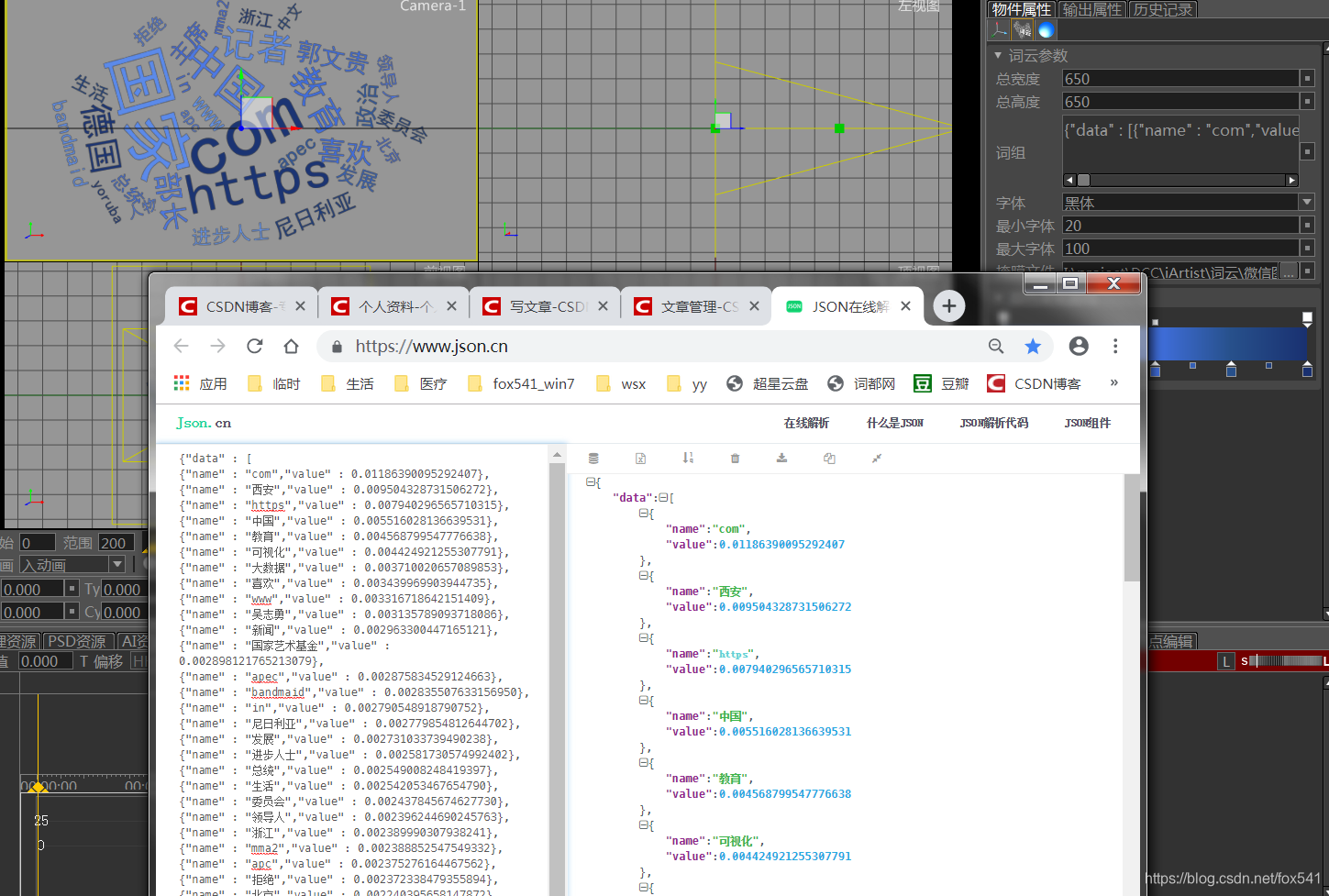This screenshot has height=896, width=1329.
Task: Switch to the 物件属性 tab
Action: coord(1022,9)
